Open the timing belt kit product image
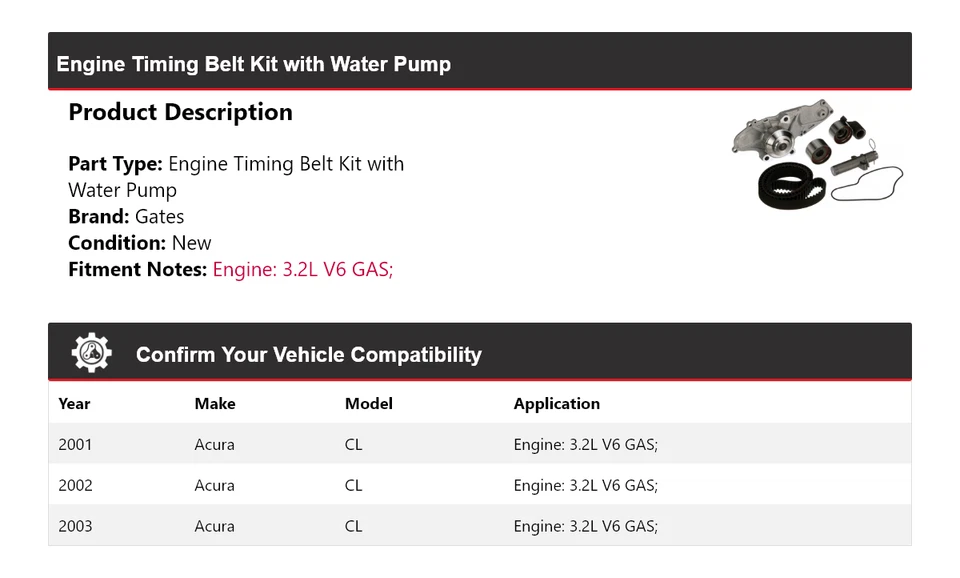 point(817,155)
